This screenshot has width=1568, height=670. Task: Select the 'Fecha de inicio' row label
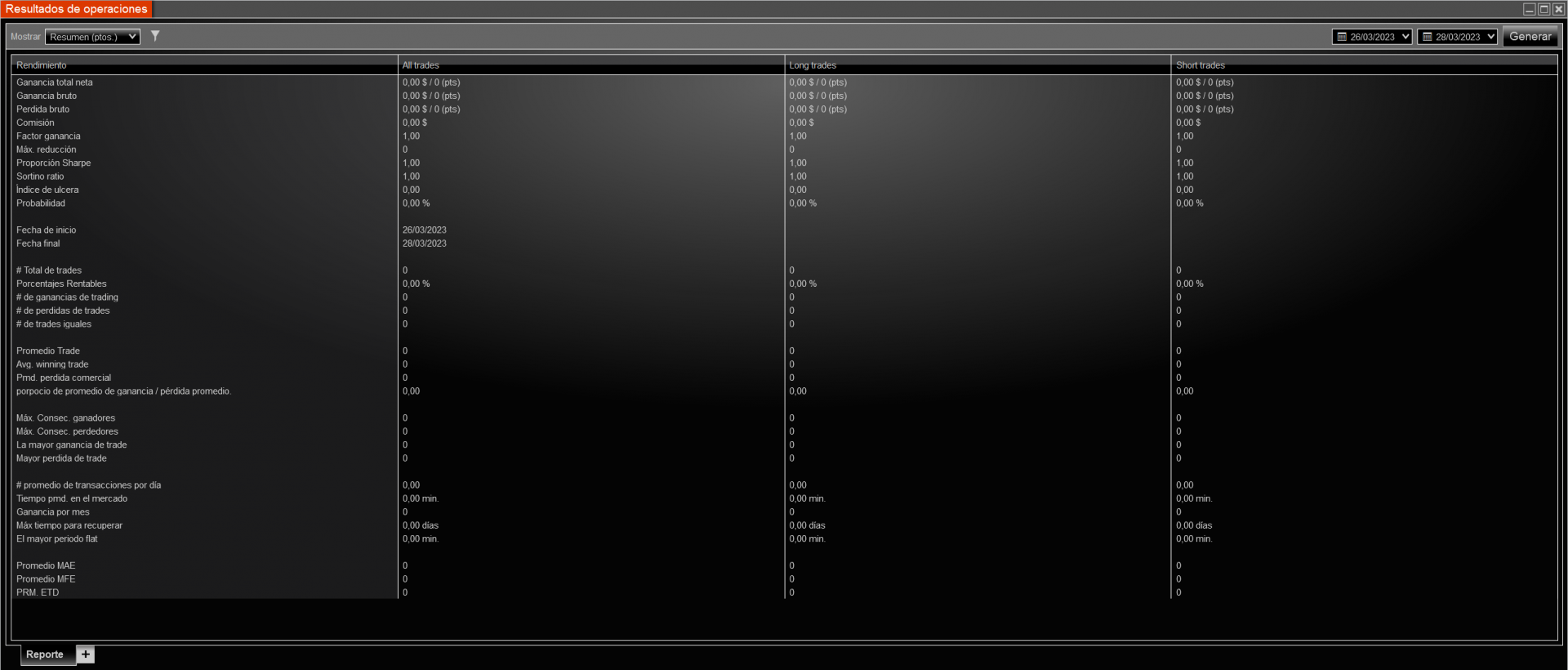pos(47,230)
